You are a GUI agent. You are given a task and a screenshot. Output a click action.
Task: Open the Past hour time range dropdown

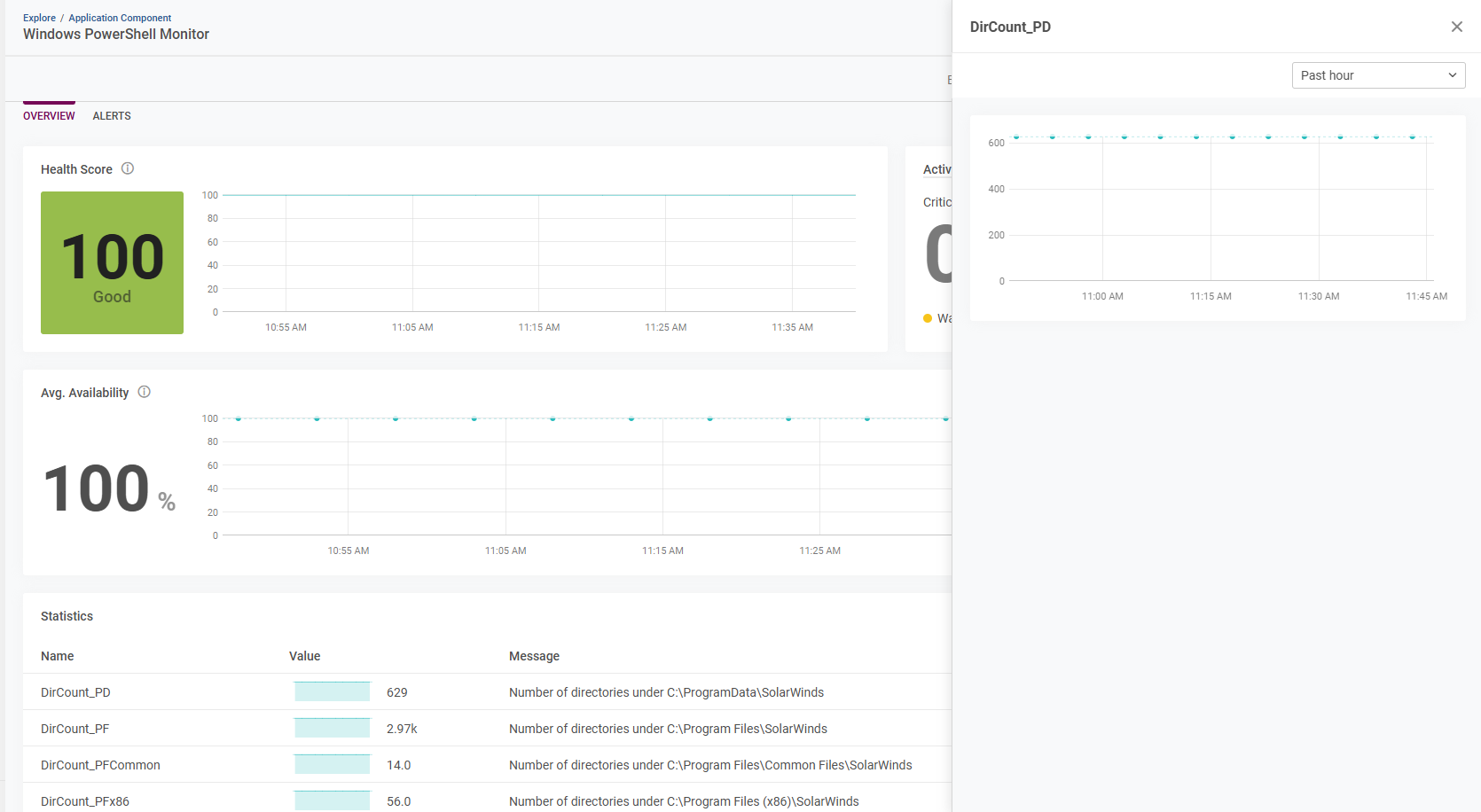pos(1377,75)
